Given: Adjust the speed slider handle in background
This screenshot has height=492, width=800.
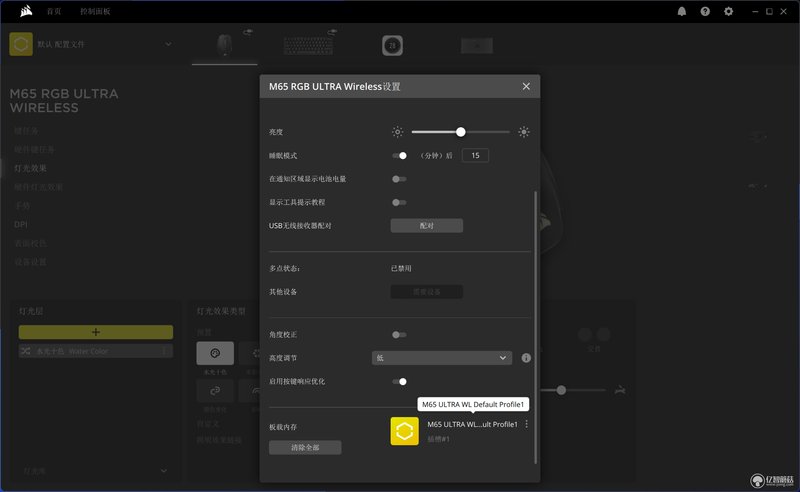Looking at the screenshot, I should pyautogui.click(x=561, y=390).
